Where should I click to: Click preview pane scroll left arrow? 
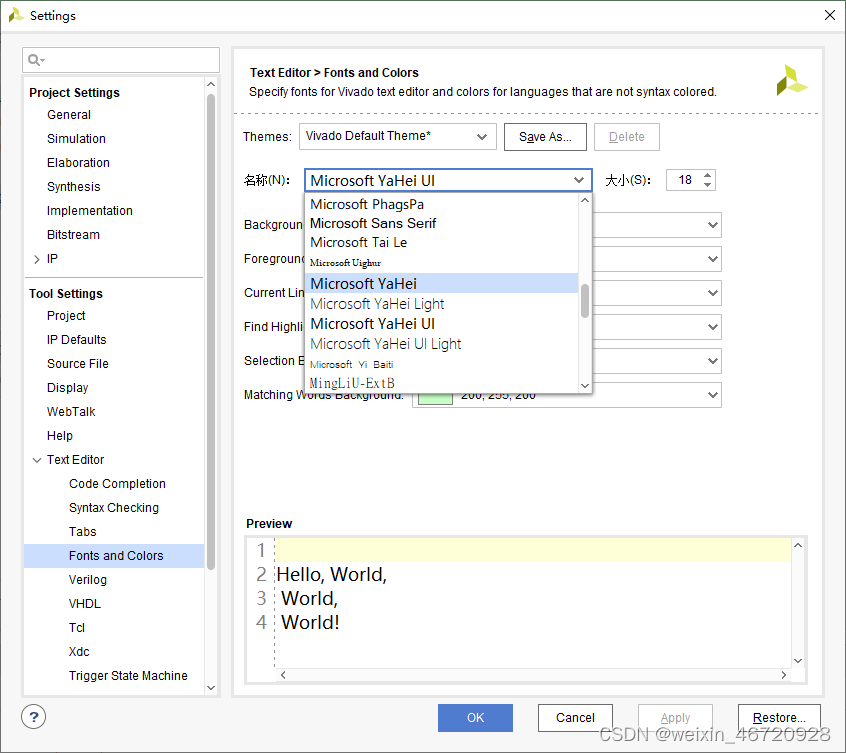click(x=283, y=675)
